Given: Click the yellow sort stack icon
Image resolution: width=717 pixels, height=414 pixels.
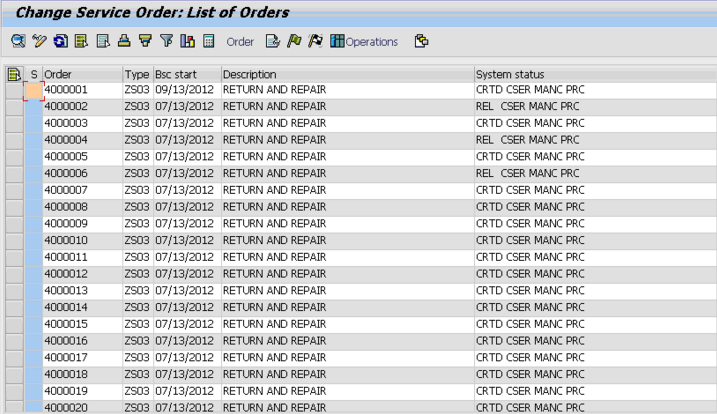Looking at the screenshot, I should tap(124, 41).
